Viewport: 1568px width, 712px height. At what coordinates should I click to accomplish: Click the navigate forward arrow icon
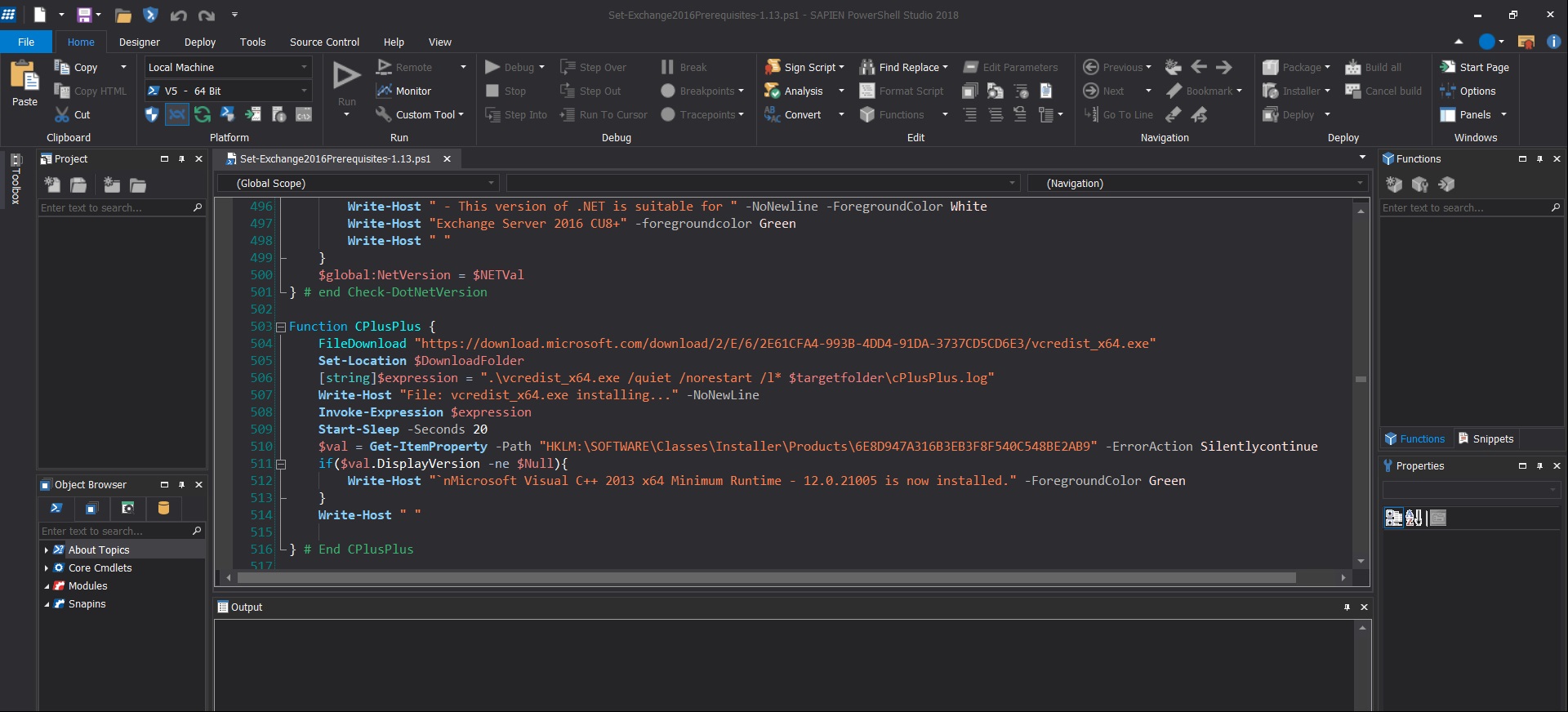1223,67
